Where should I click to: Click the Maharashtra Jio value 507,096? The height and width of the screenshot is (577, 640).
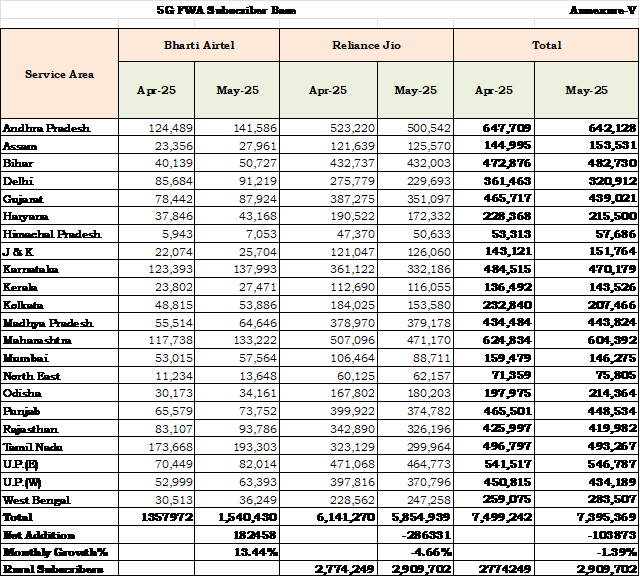point(352,340)
